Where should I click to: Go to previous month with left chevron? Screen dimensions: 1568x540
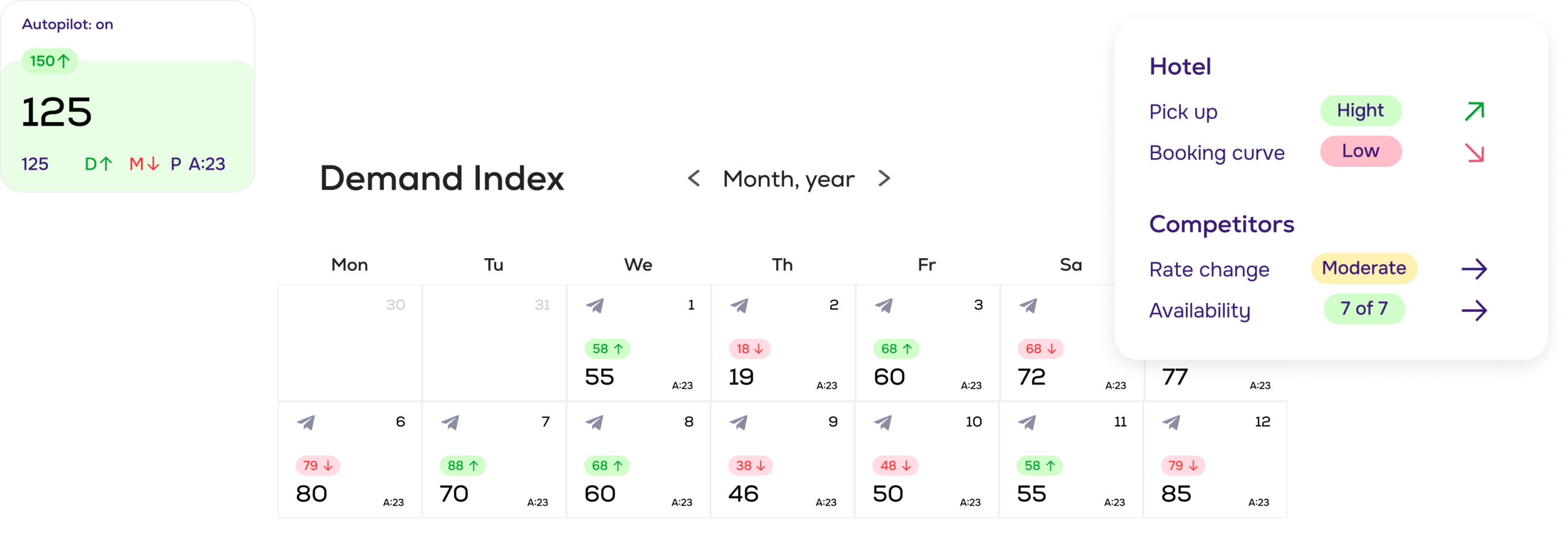[x=694, y=178]
